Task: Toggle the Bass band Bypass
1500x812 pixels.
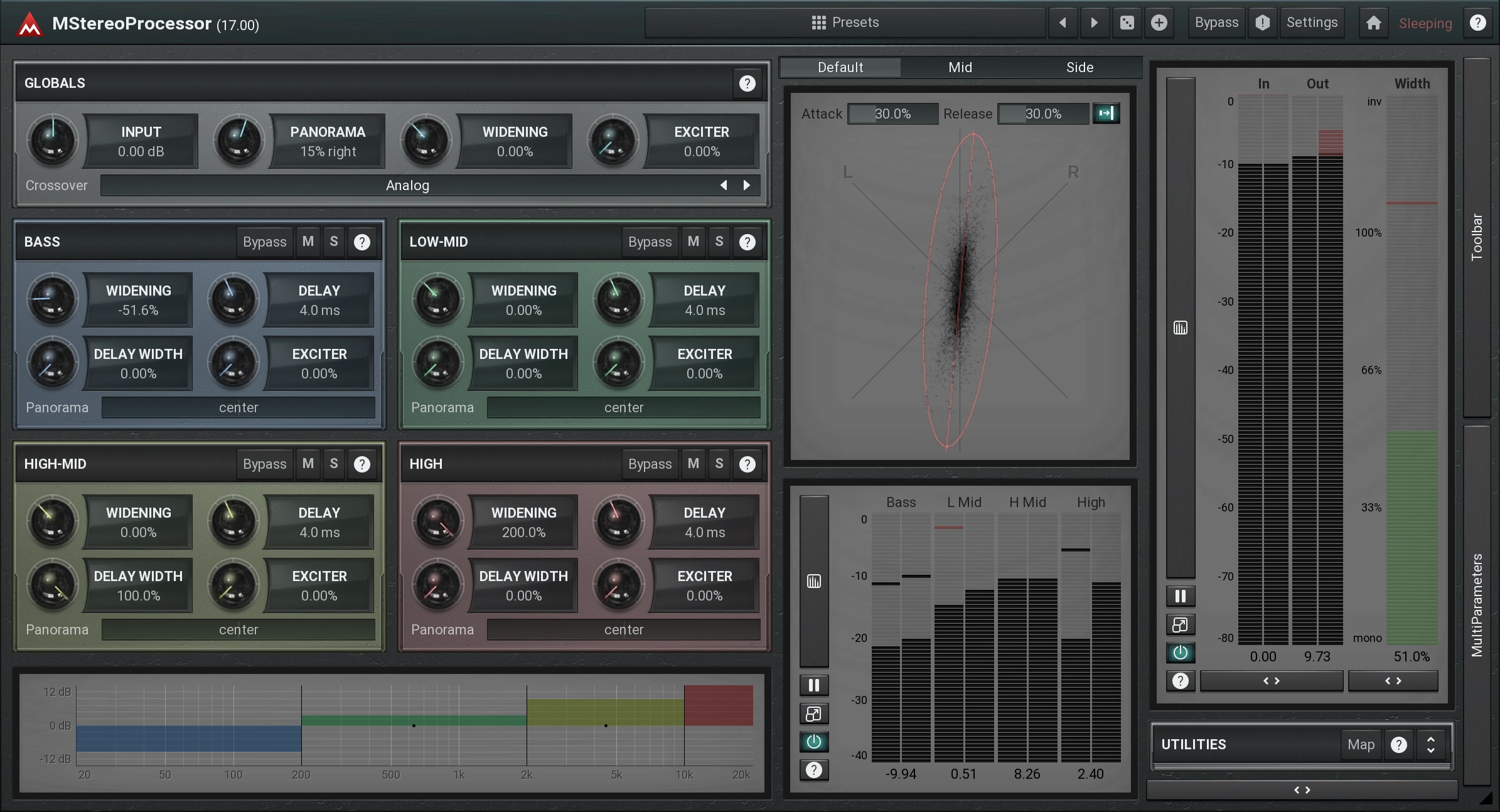Action: tap(264, 242)
